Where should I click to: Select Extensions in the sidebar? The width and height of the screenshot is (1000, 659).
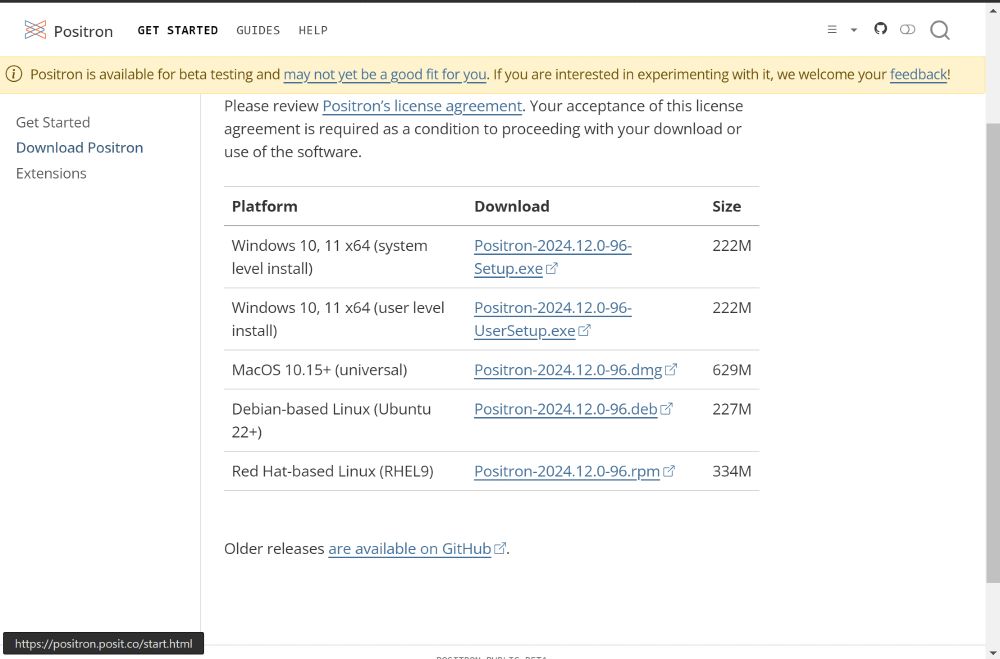[51, 173]
